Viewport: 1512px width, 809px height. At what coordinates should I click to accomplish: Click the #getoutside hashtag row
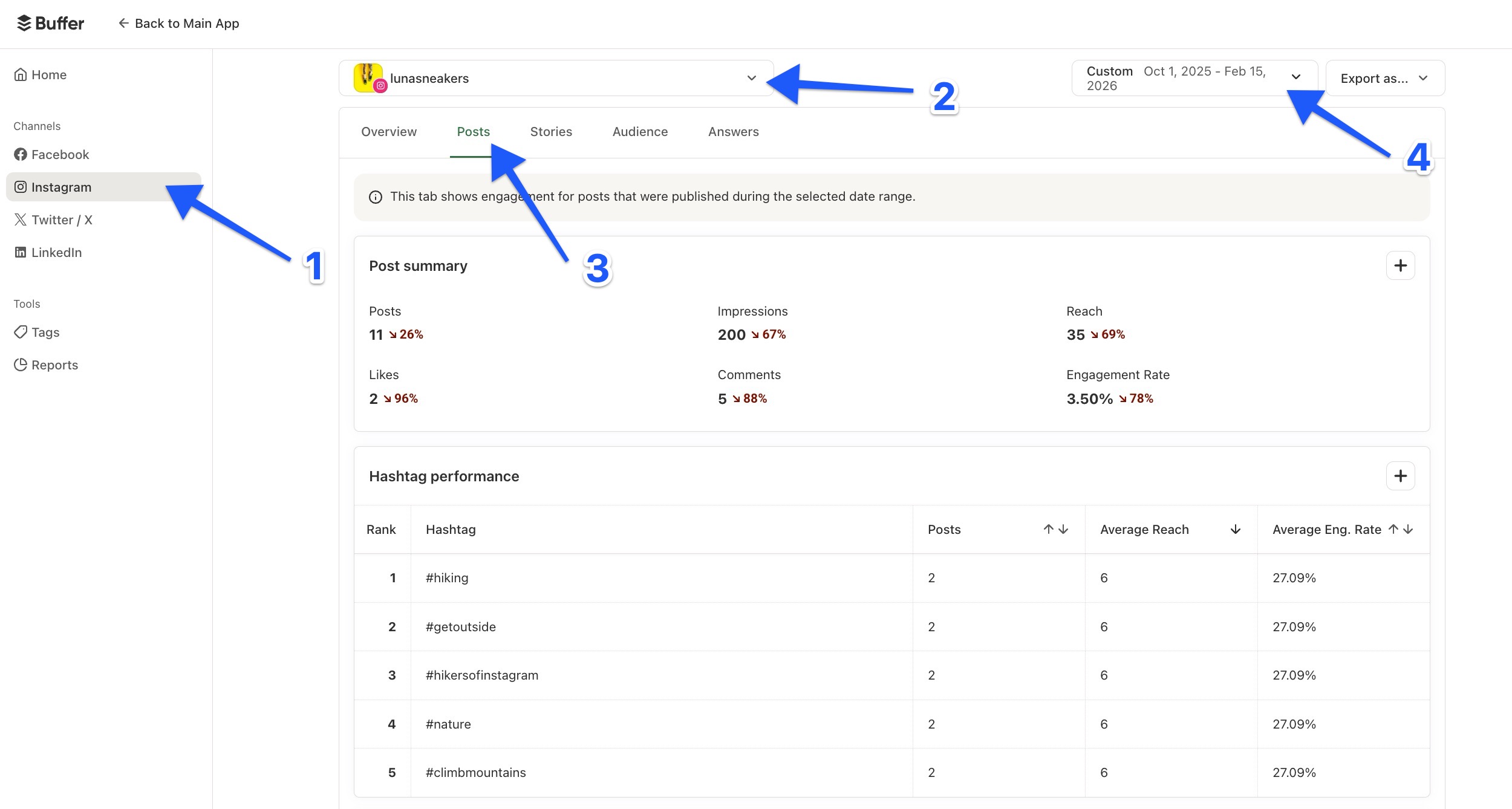(x=891, y=626)
